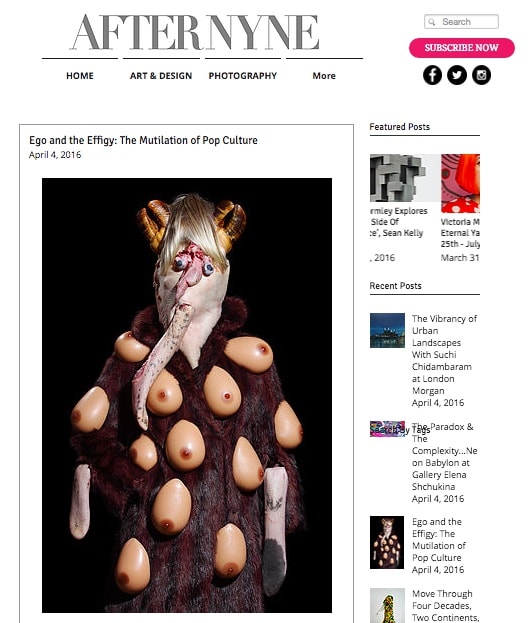This screenshot has width=532, height=623.
Task: Open the PHOTOGRAPHY section
Action: pos(243,75)
